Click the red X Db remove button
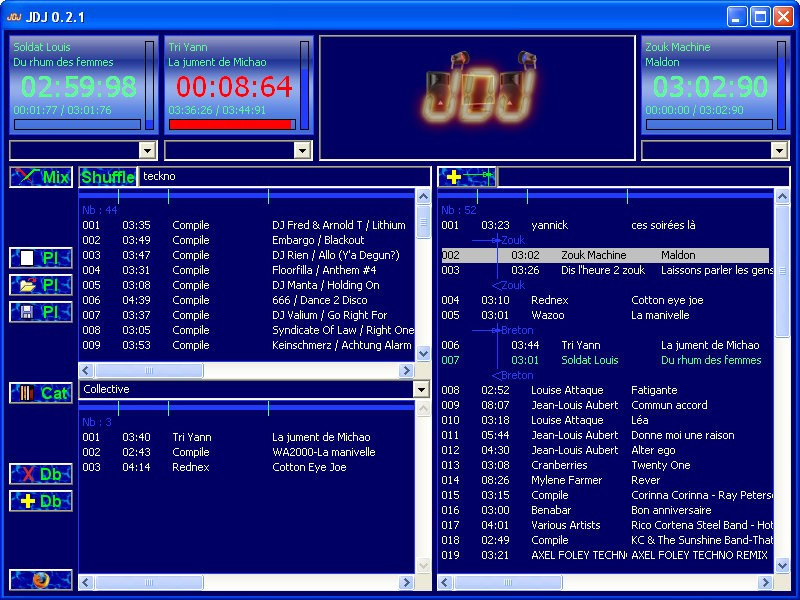 pos(41,474)
